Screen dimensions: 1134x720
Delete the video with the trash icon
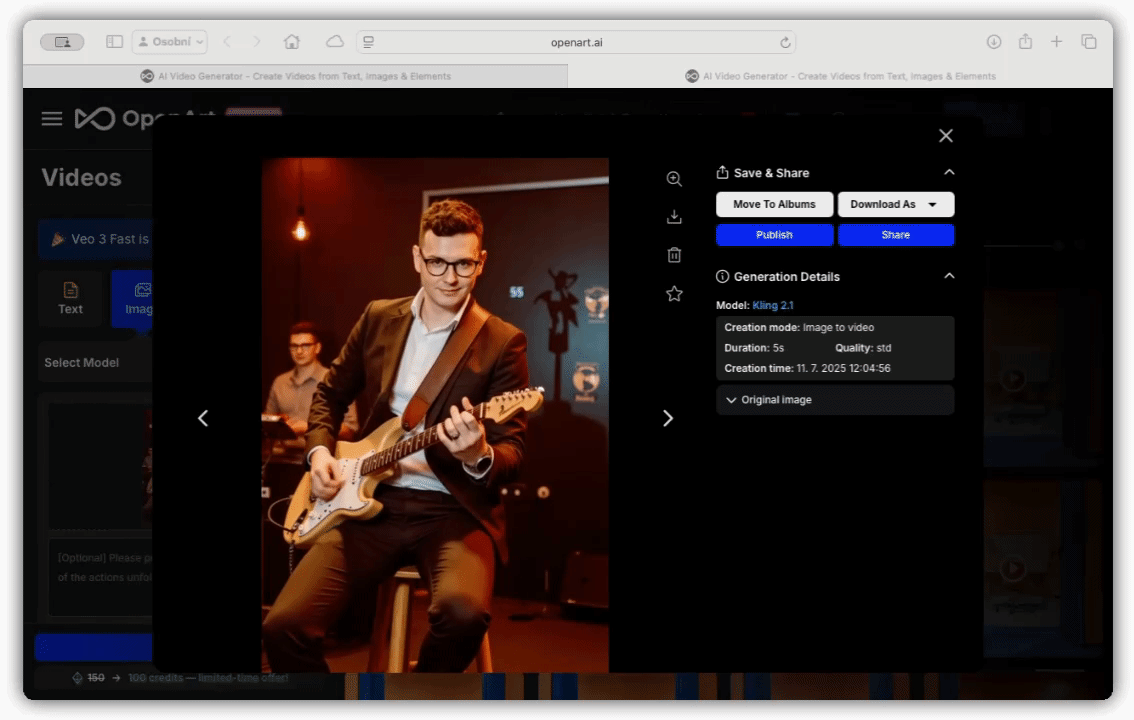click(x=674, y=255)
